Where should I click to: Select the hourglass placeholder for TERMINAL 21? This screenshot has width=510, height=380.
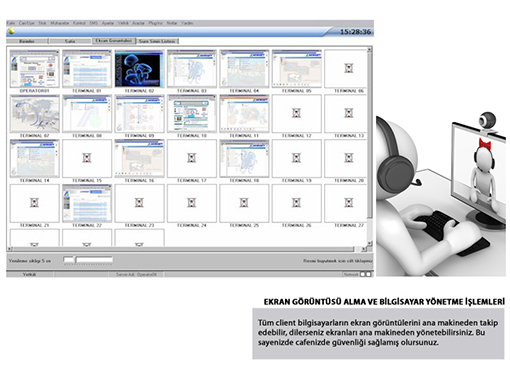[34, 203]
